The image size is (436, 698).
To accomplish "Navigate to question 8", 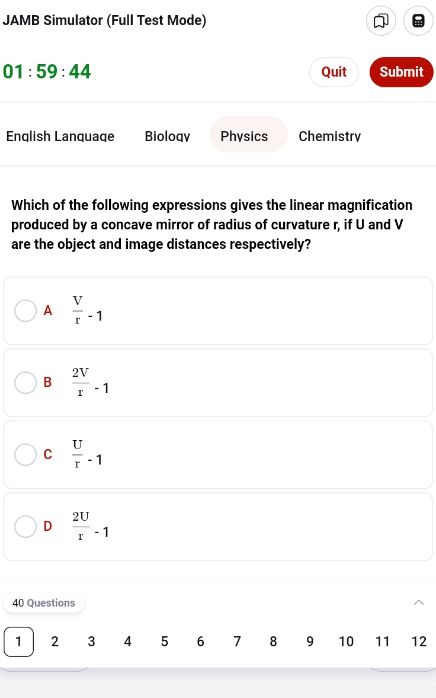I will pyautogui.click(x=273, y=641).
